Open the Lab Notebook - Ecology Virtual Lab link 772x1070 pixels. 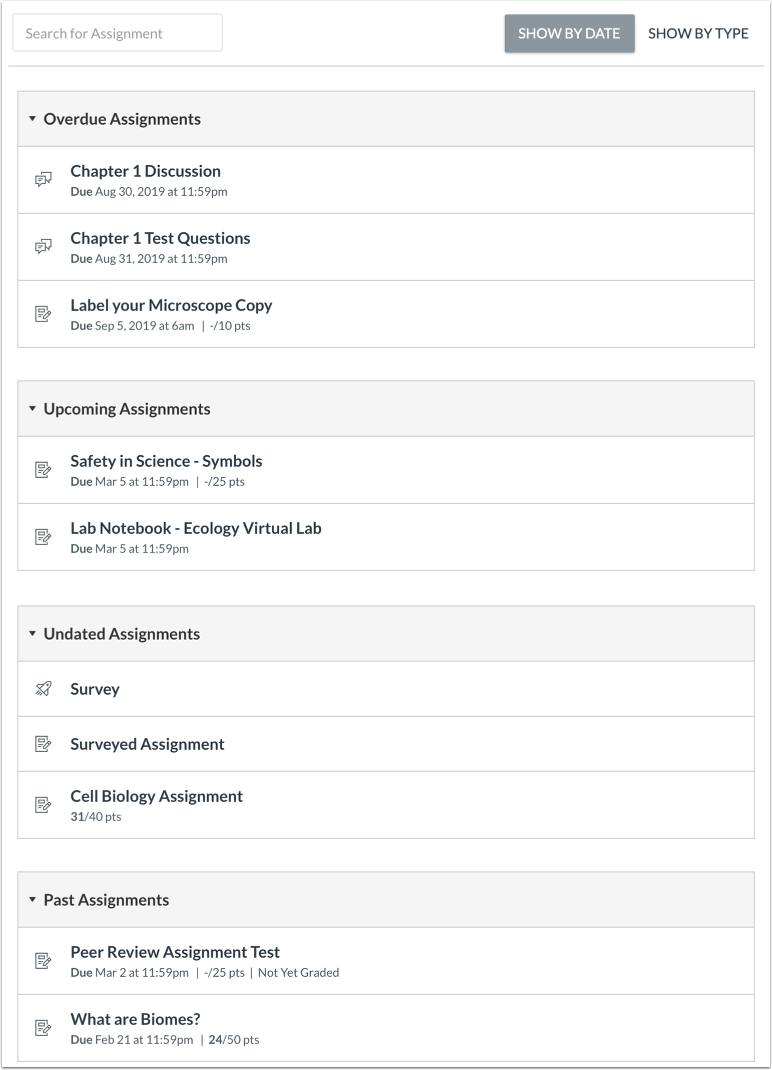click(196, 528)
